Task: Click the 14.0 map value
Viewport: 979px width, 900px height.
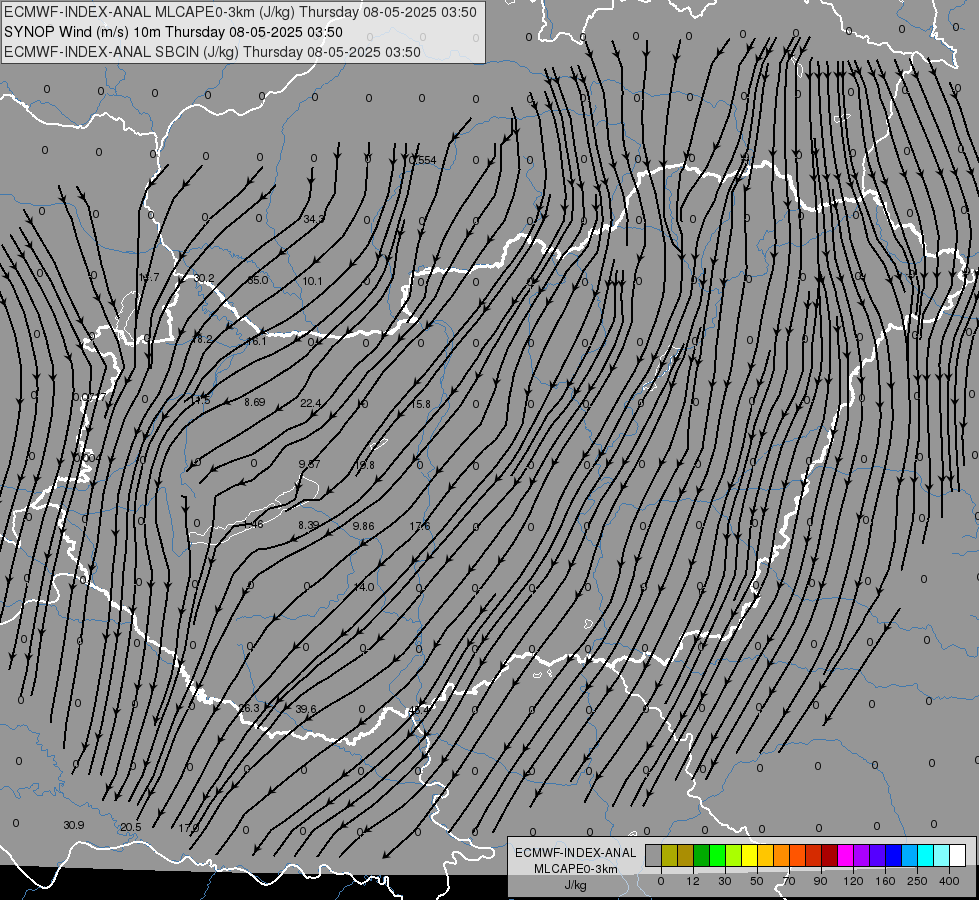Action: (364, 588)
